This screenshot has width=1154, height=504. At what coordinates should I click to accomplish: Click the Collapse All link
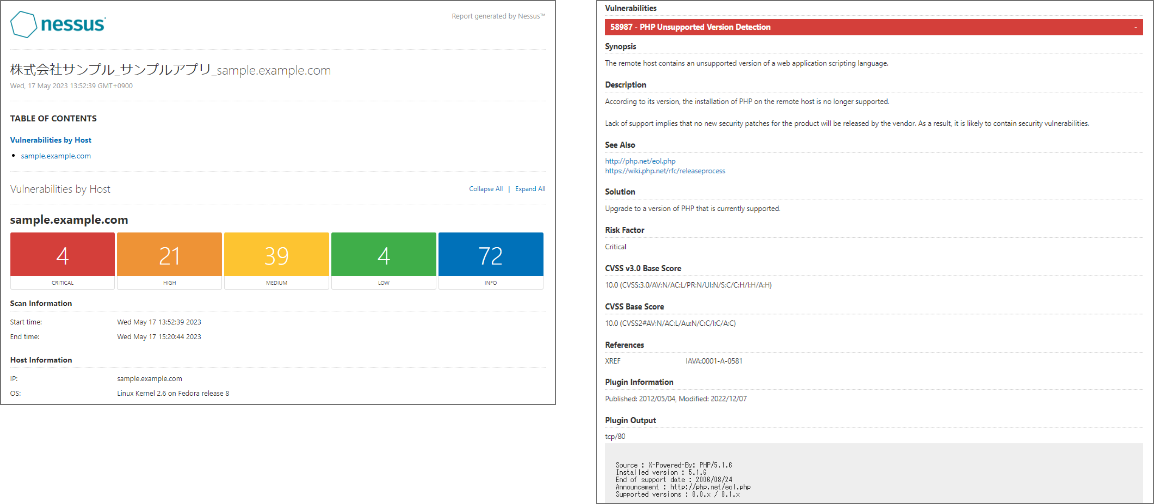click(486, 189)
